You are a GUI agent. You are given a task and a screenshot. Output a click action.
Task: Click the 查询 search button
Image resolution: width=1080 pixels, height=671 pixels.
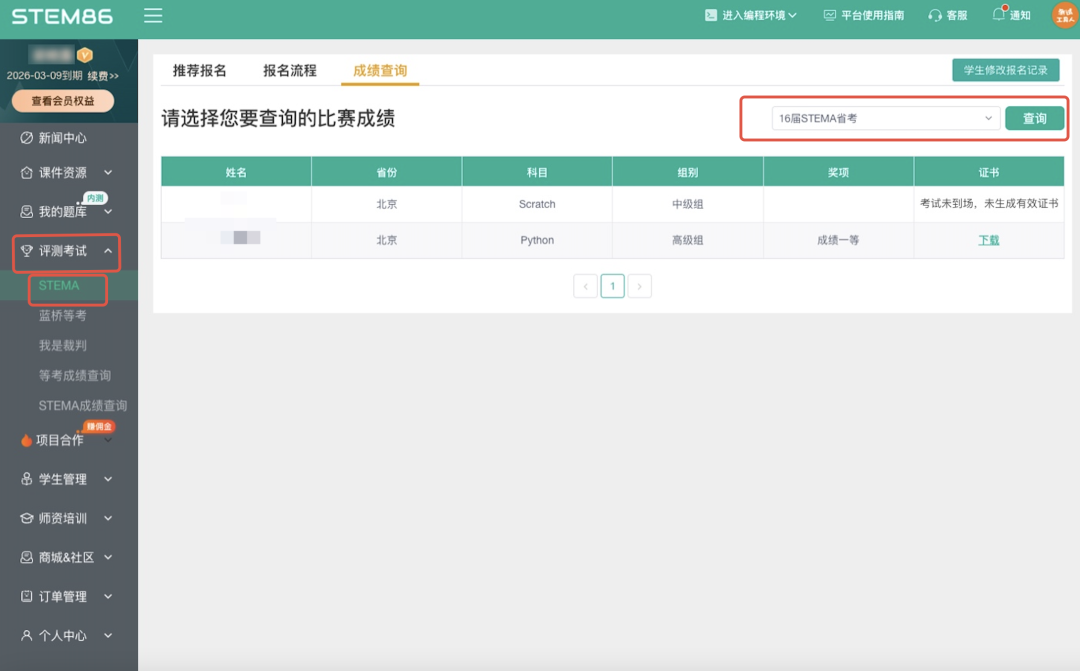click(x=1034, y=118)
